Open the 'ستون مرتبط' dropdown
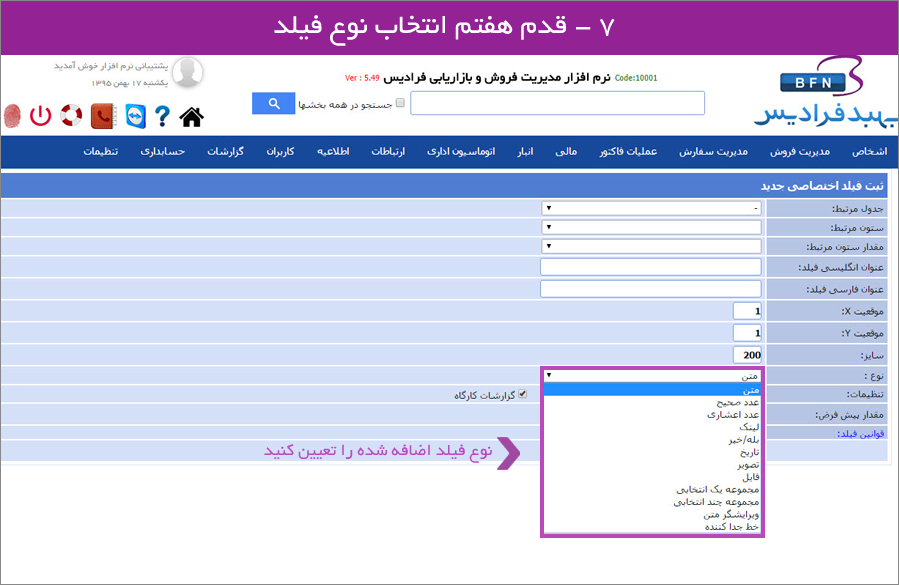The image size is (899, 585). coord(651,227)
